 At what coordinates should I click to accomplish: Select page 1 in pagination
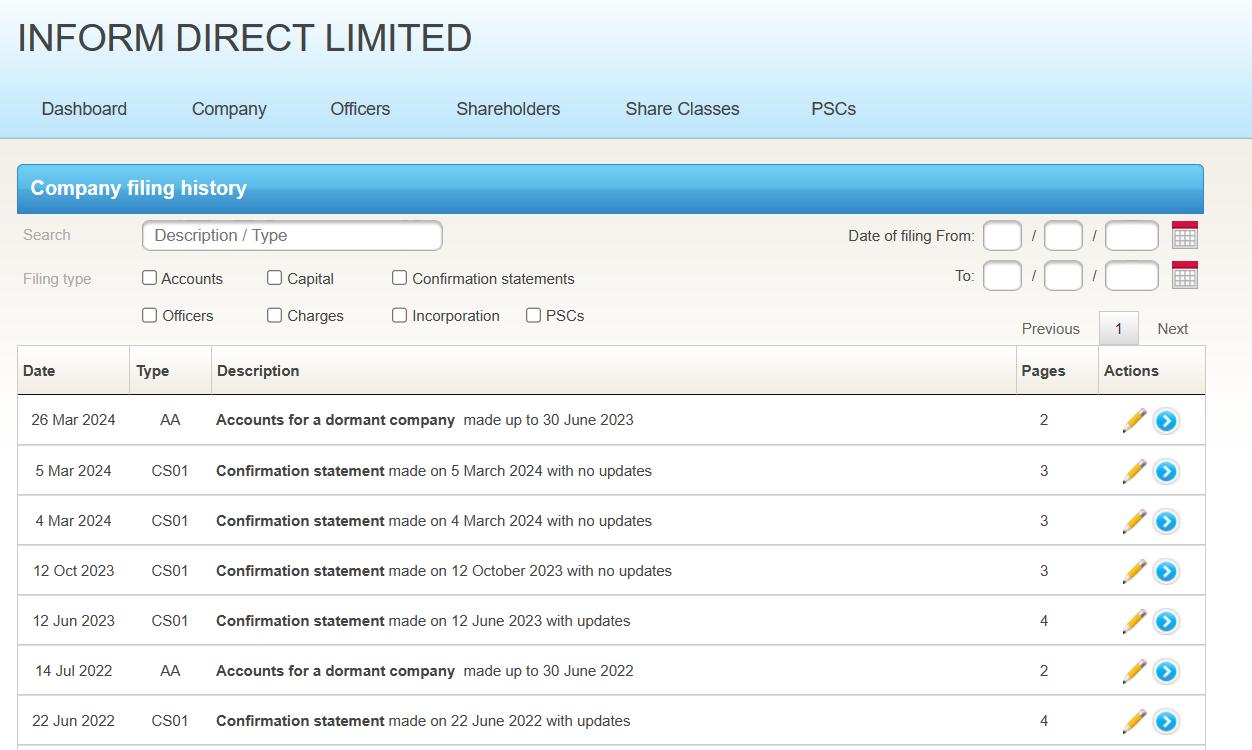pyautogui.click(x=1119, y=329)
